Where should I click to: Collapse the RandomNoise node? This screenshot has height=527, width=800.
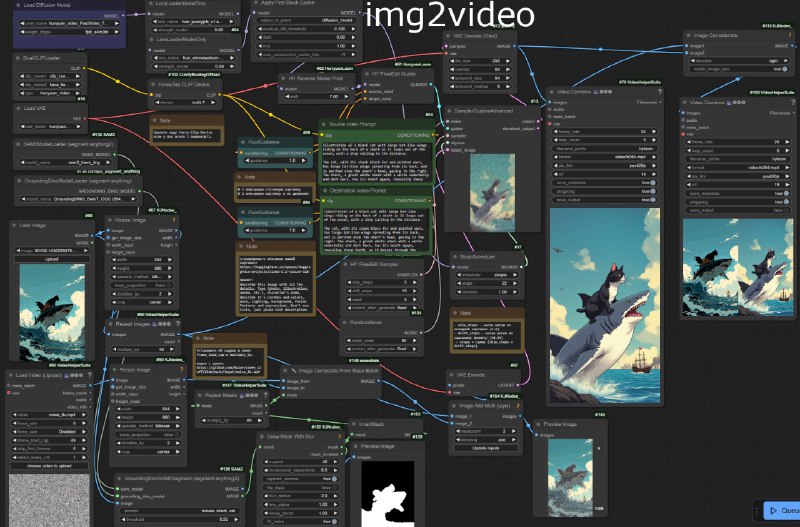click(x=344, y=322)
